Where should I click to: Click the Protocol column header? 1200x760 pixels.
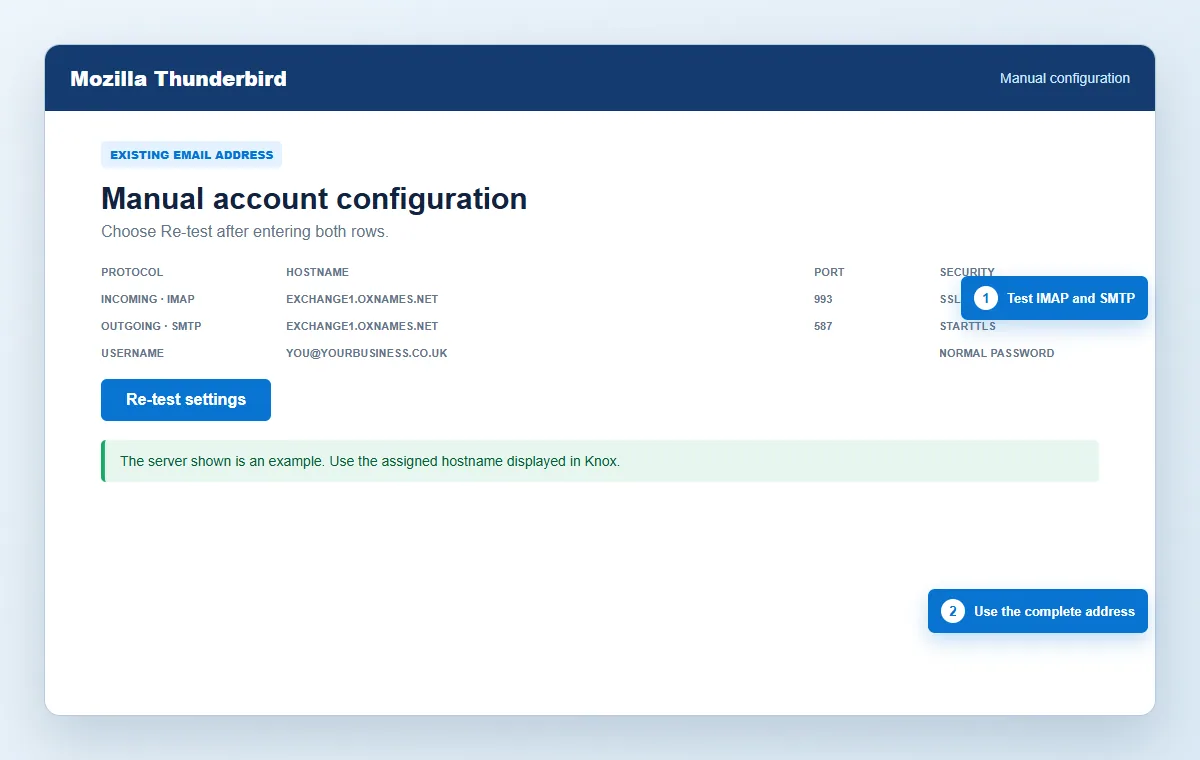pos(132,272)
